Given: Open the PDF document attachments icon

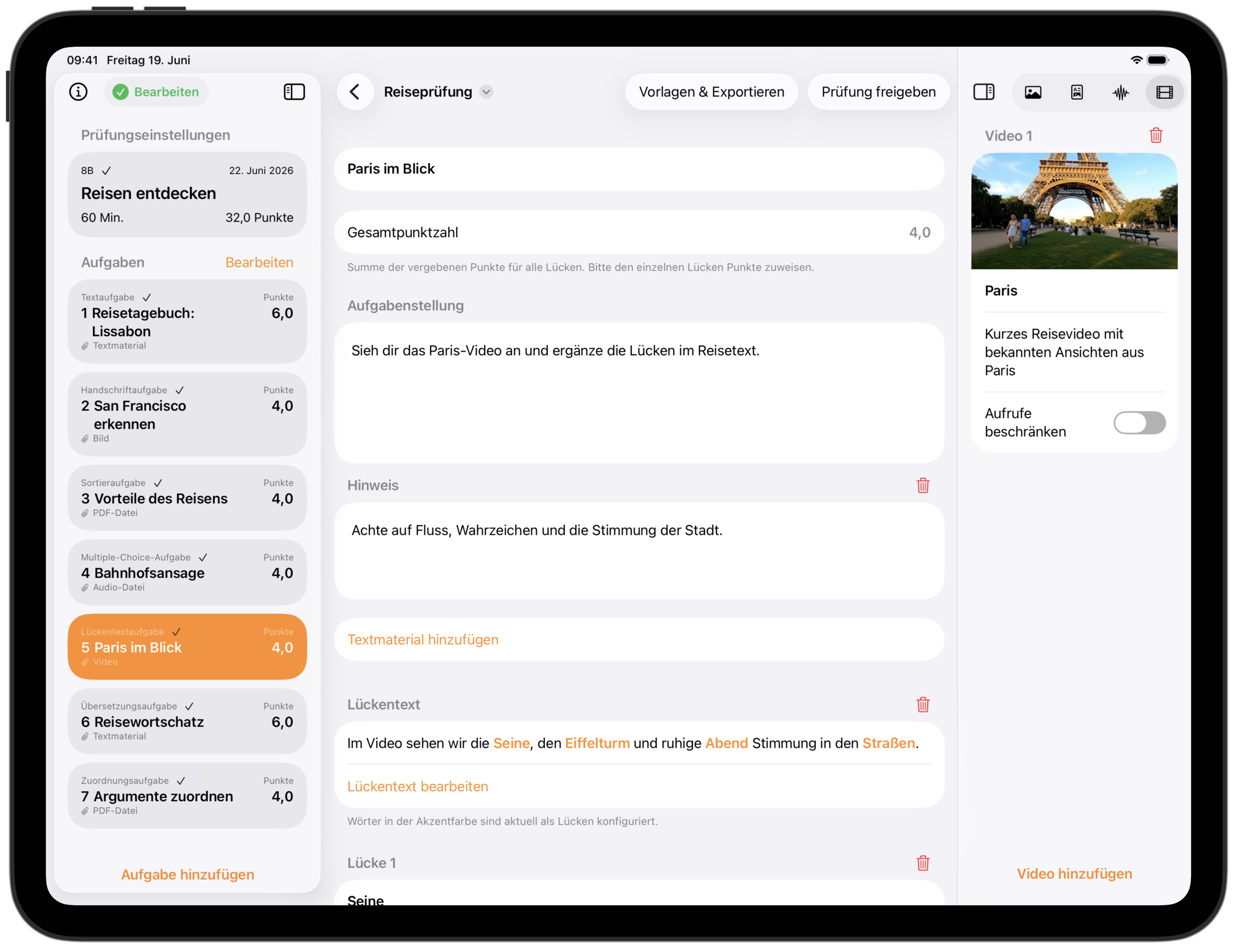Looking at the screenshot, I should click(x=1077, y=92).
